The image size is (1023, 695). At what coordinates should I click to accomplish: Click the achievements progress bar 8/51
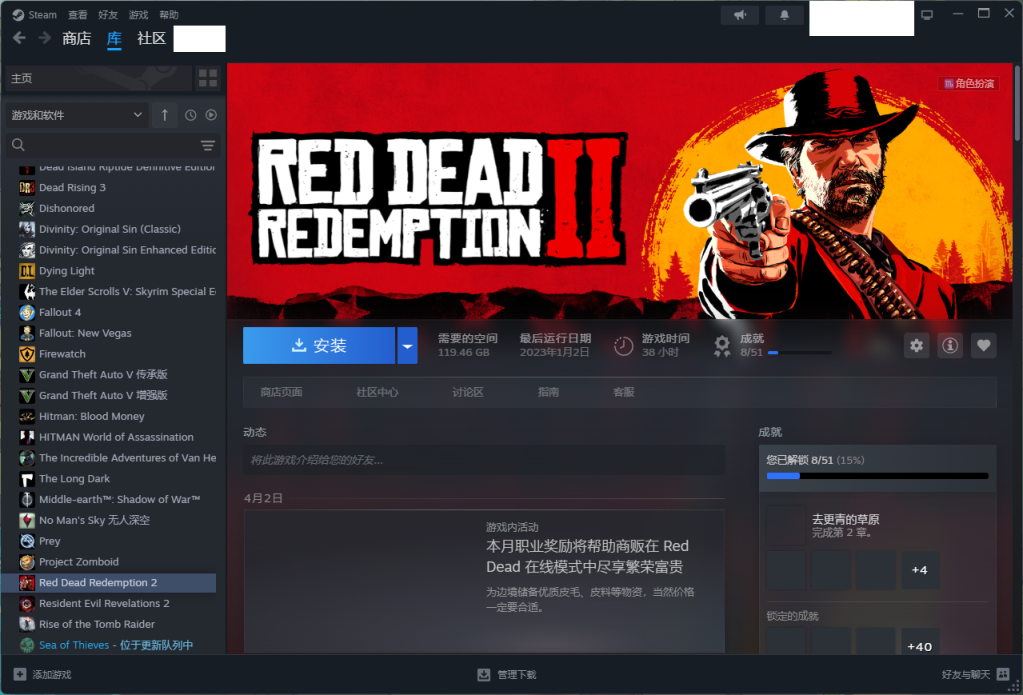click(x=878, y=476)
